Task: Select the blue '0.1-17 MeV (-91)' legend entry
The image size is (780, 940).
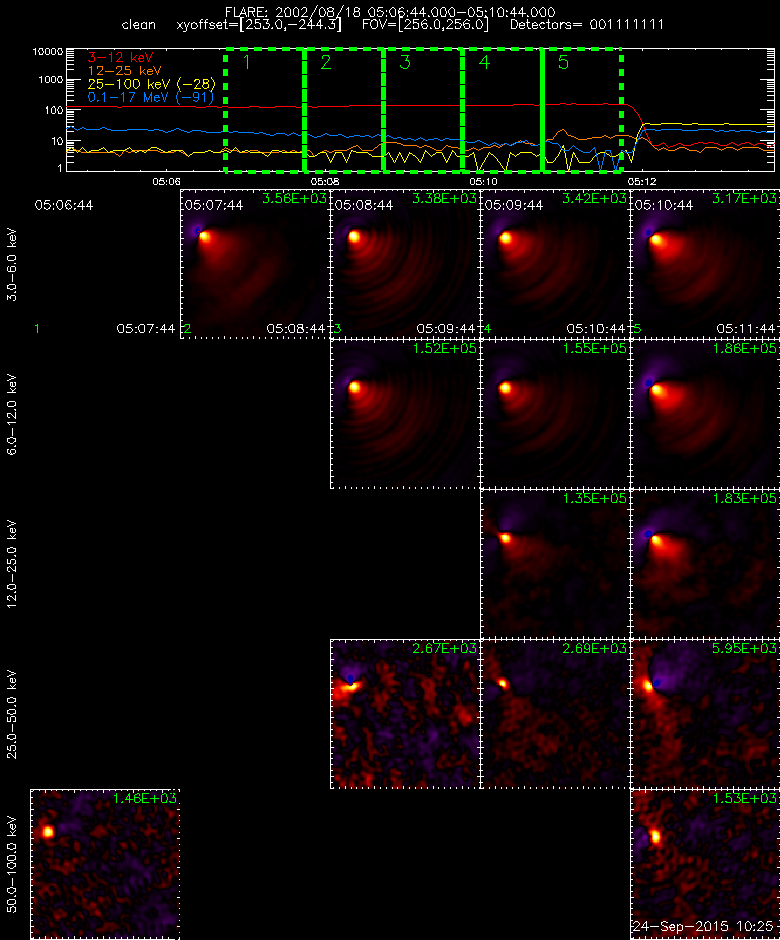Action: point(150,97)
